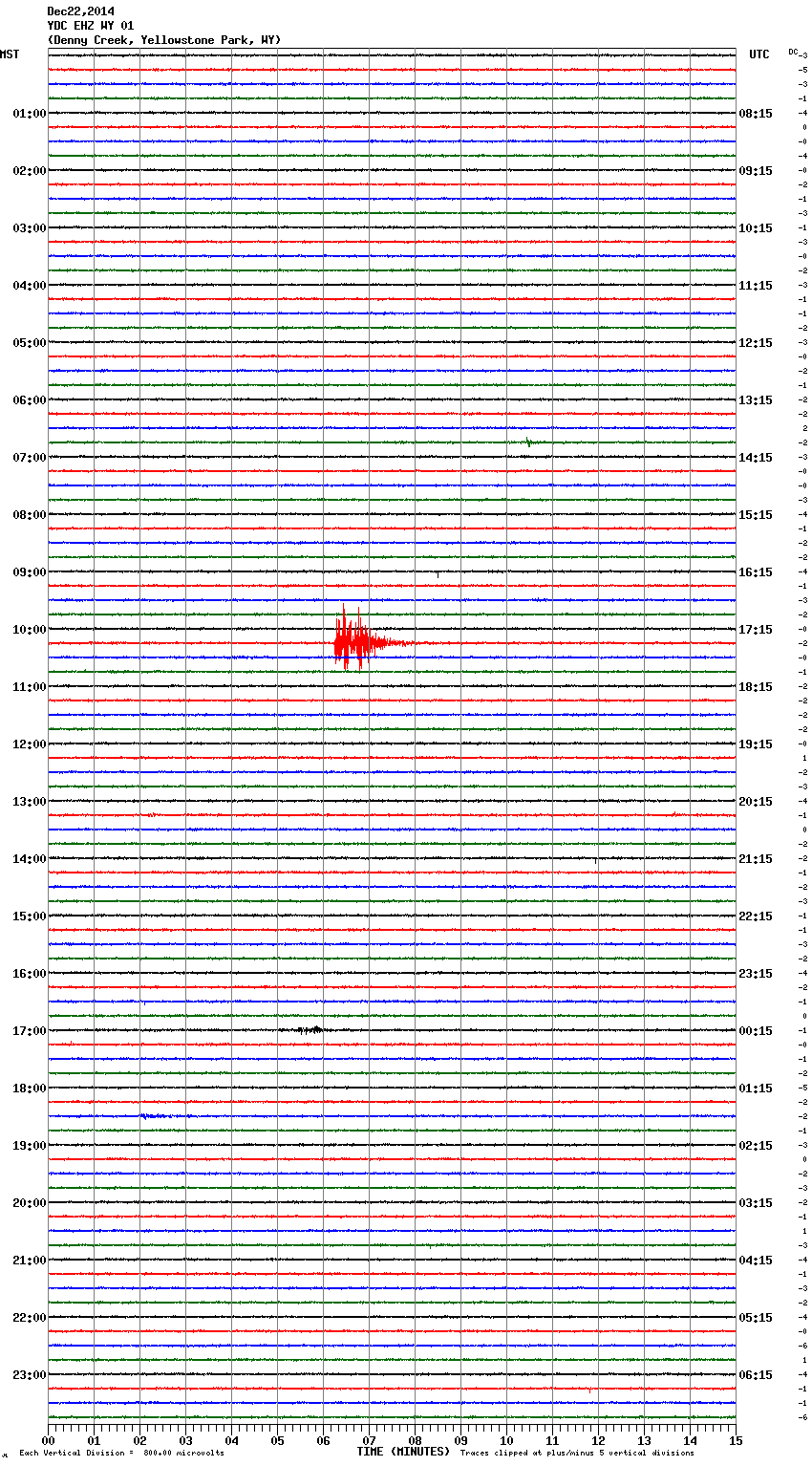Click the 13:15 UTC time label

[756, 400]
